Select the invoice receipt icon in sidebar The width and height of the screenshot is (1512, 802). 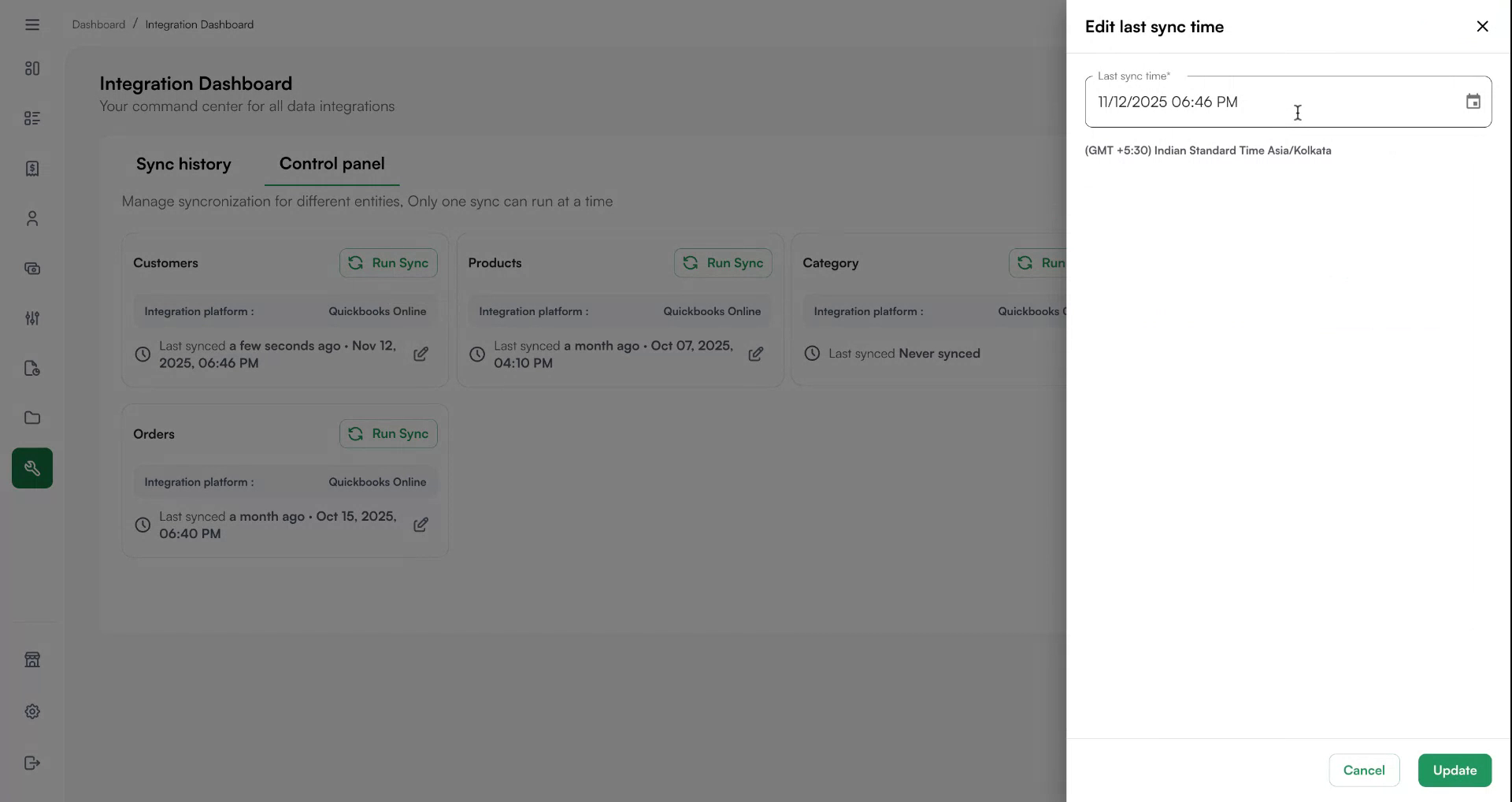(x=31, y=168)
